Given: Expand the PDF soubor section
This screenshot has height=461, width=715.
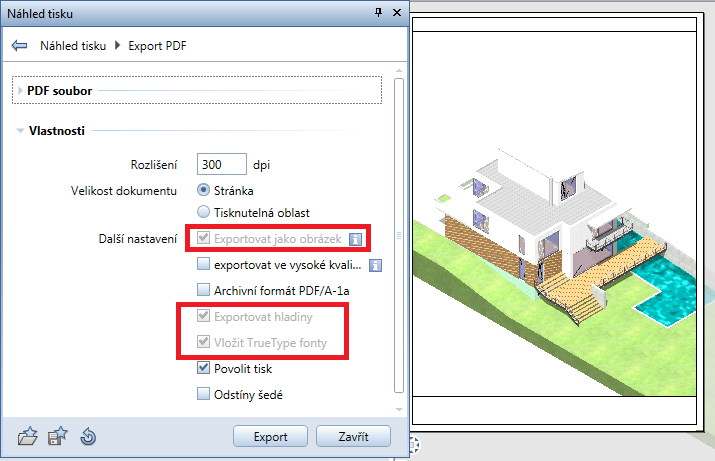Looking at the screenshot, I should click(x=21, y=91).
